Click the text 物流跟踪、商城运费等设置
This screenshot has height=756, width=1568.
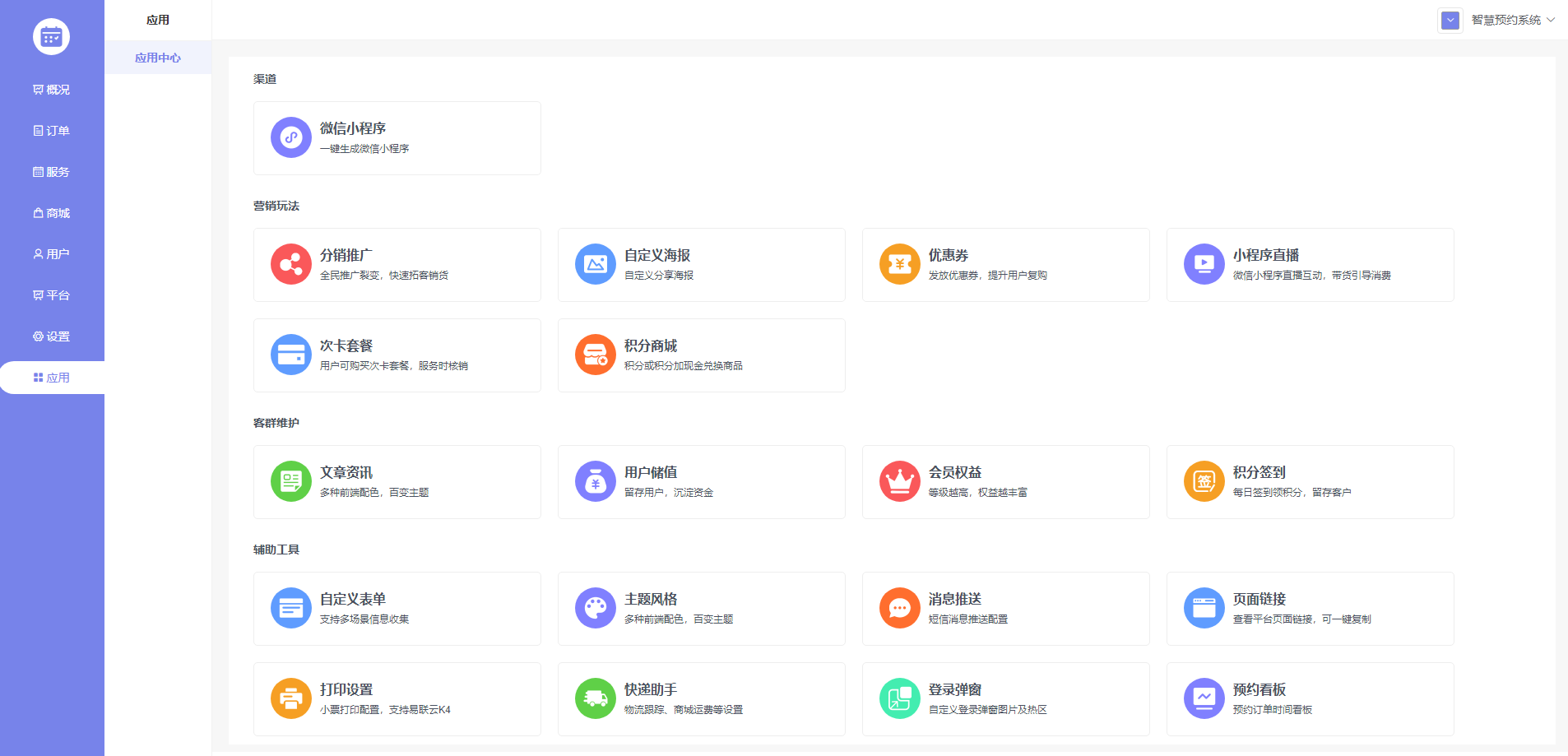tap(684, 710)
